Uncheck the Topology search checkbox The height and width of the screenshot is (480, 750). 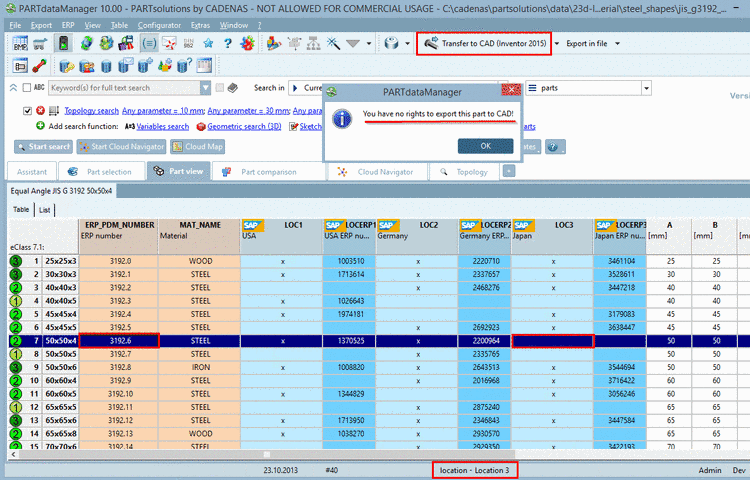28,111
